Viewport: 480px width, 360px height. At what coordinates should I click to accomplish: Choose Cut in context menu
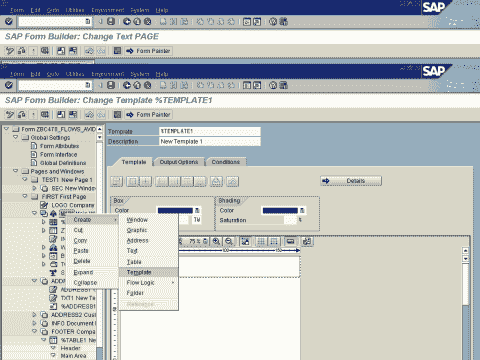92,230
